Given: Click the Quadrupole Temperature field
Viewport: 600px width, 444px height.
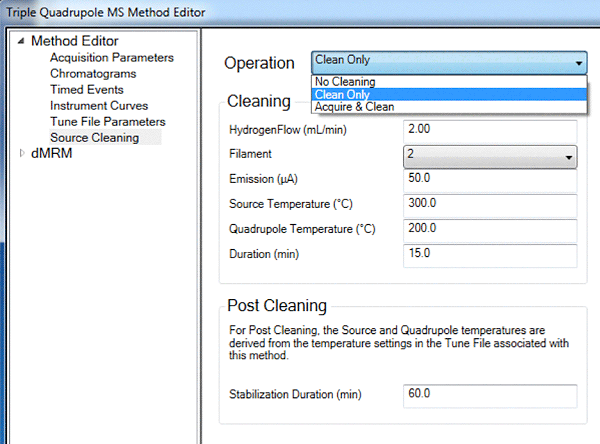Looking at the screenshot, I should coord(490,229).
